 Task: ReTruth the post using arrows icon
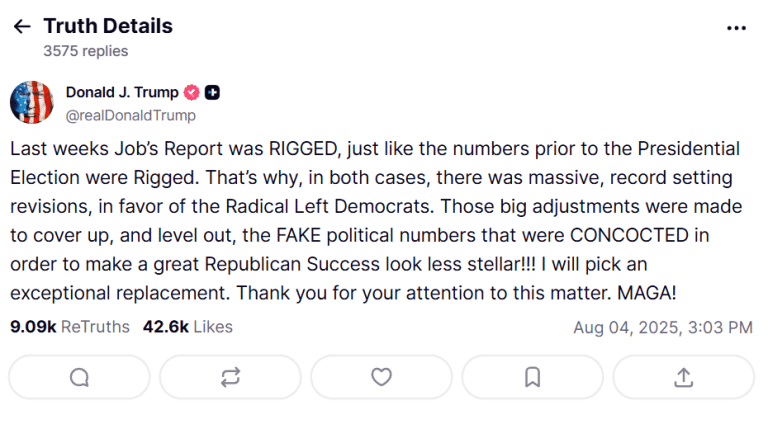tap(230, 377)
